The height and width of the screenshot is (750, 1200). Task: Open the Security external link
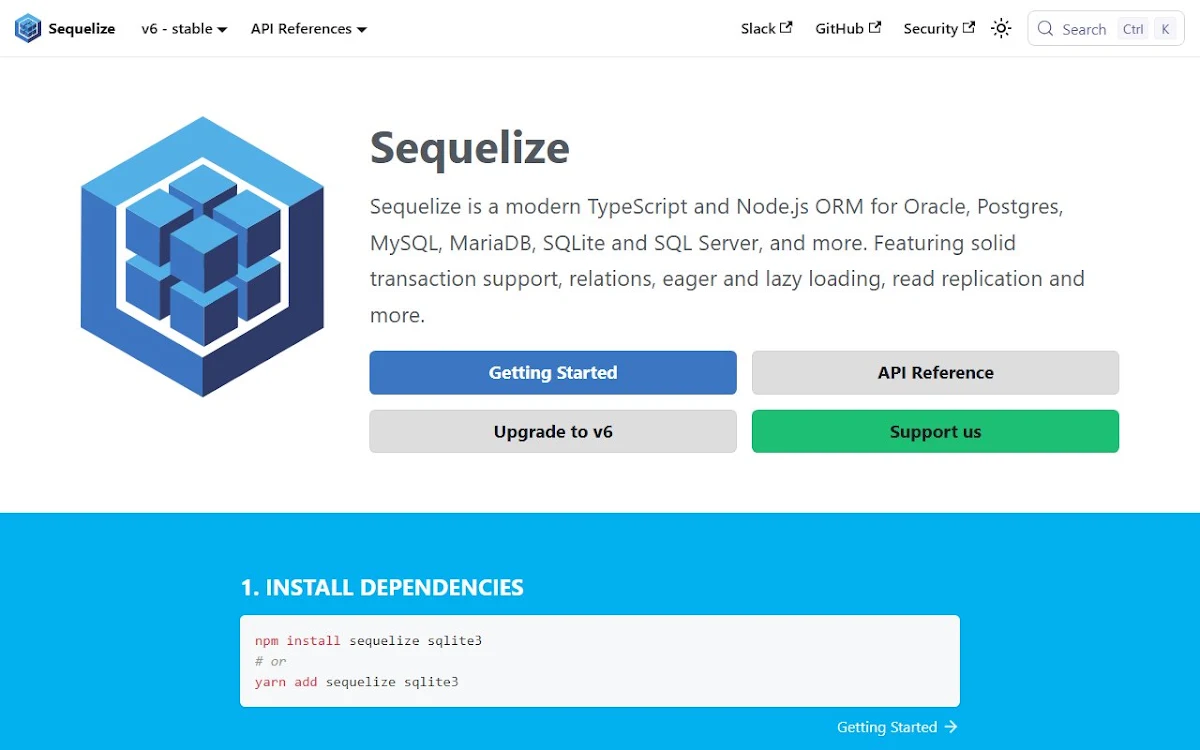tap(939, 29)
